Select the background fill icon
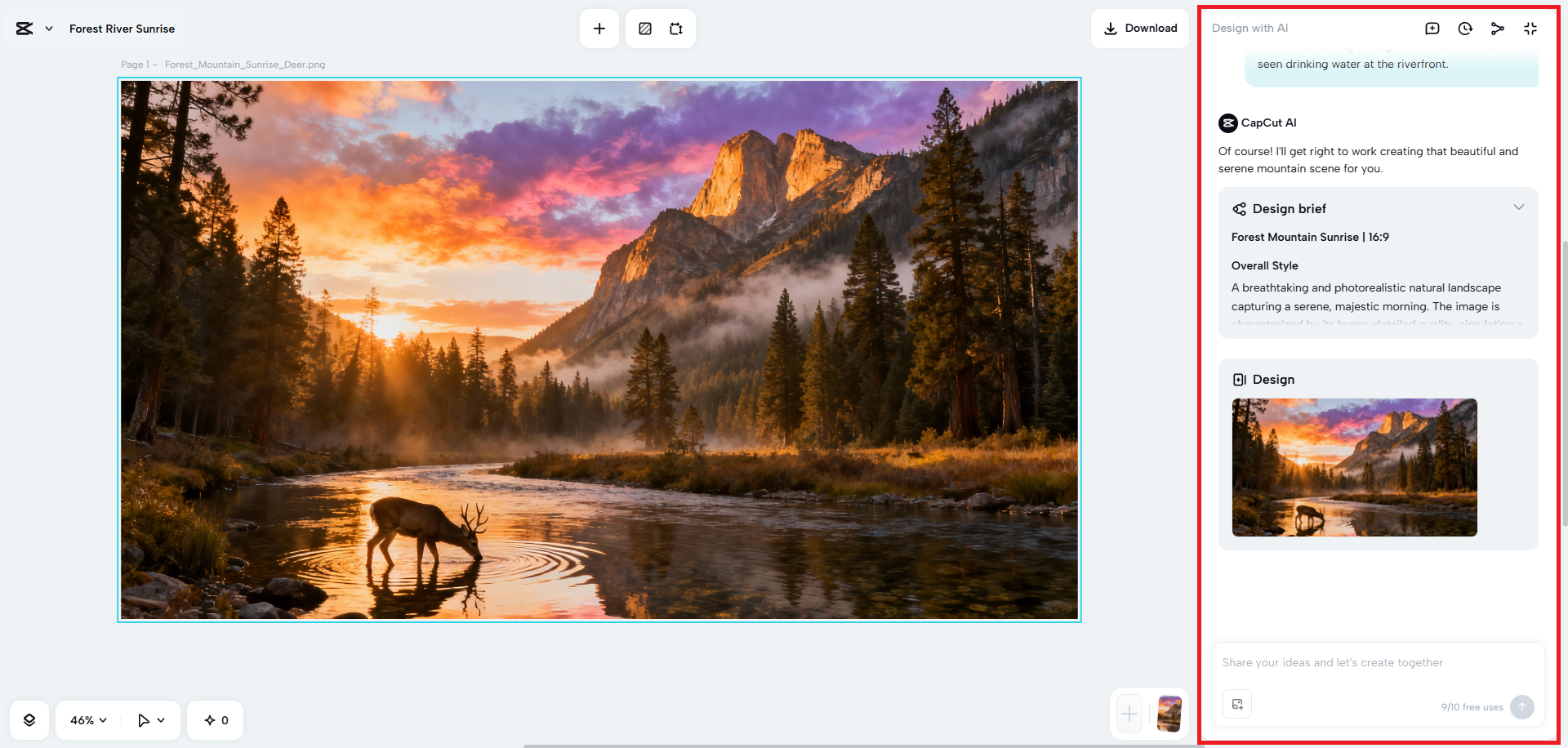This screenshot has width=1568, height=748. click(645, 28)
